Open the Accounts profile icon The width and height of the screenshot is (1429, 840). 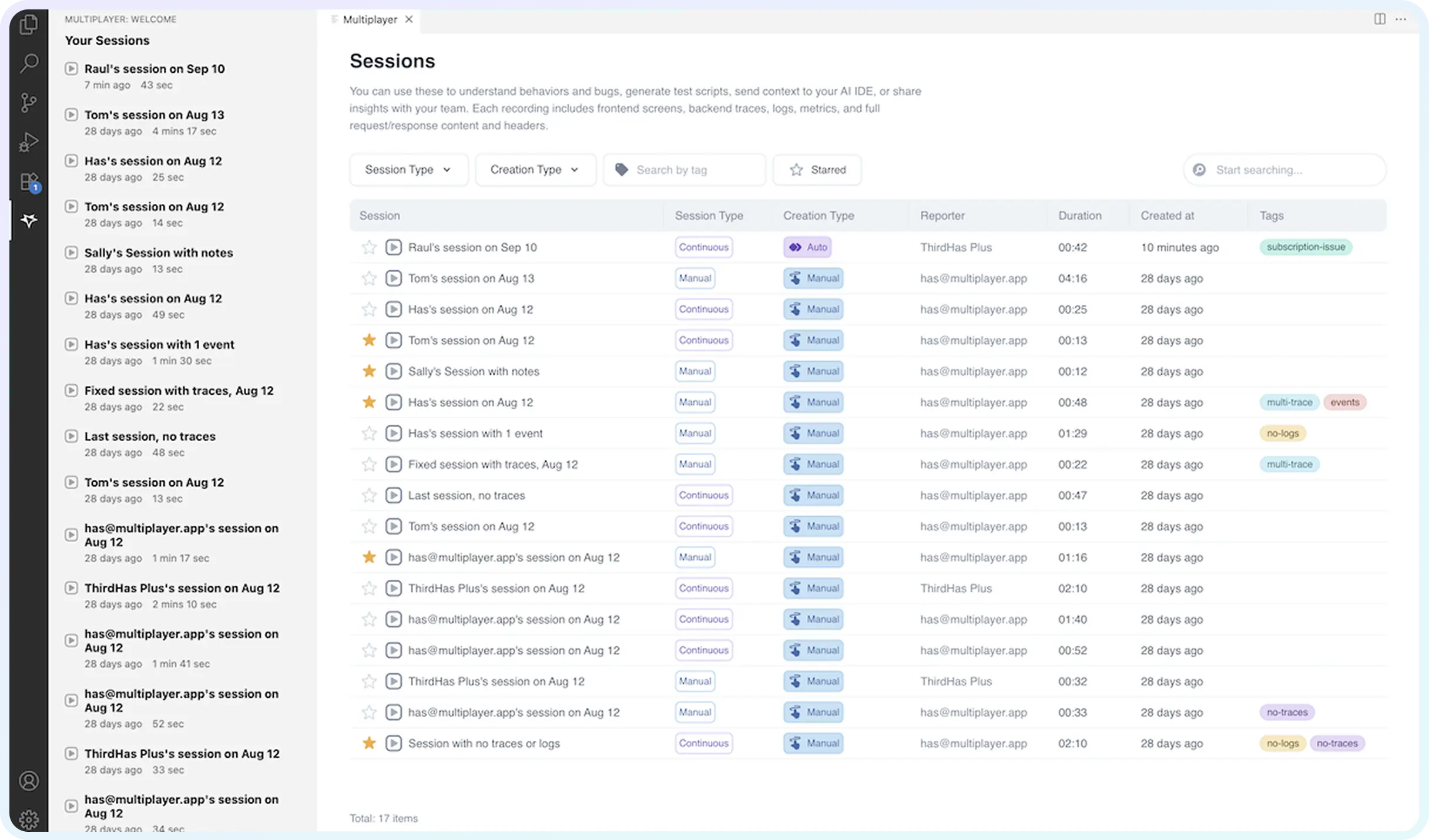click(x=28, y=781)
